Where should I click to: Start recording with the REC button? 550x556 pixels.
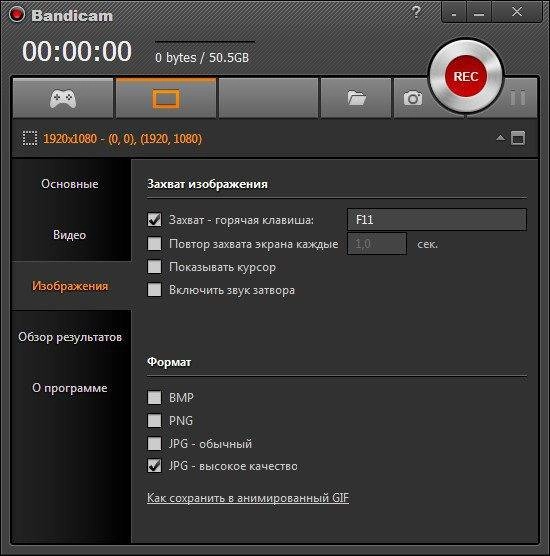point(466,76)
